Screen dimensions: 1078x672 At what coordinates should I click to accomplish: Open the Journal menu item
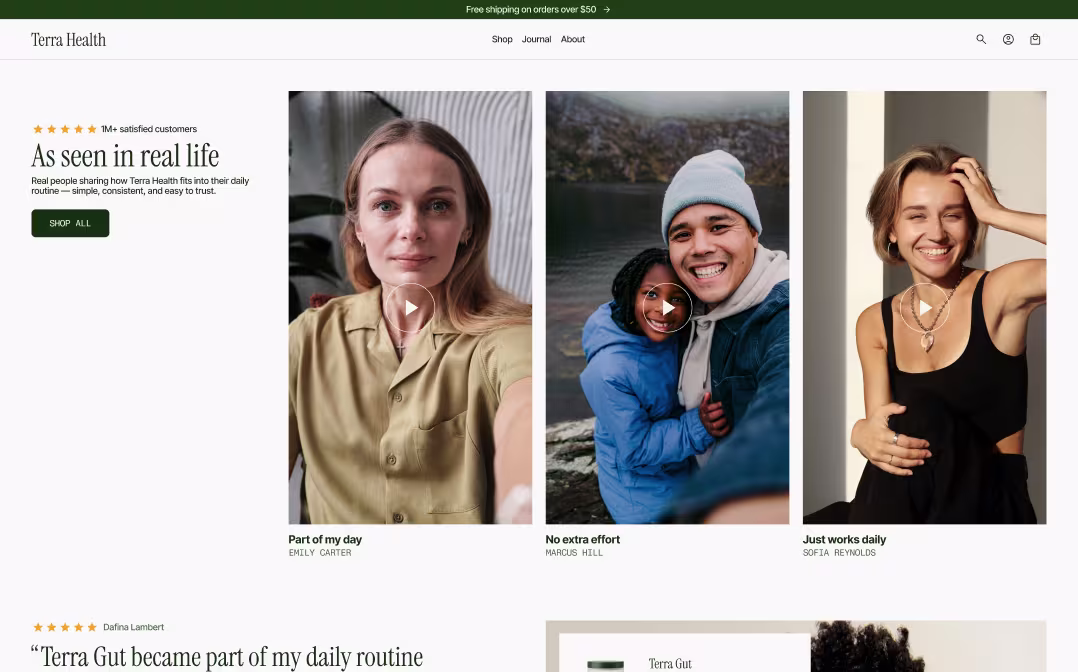[536, 39]
